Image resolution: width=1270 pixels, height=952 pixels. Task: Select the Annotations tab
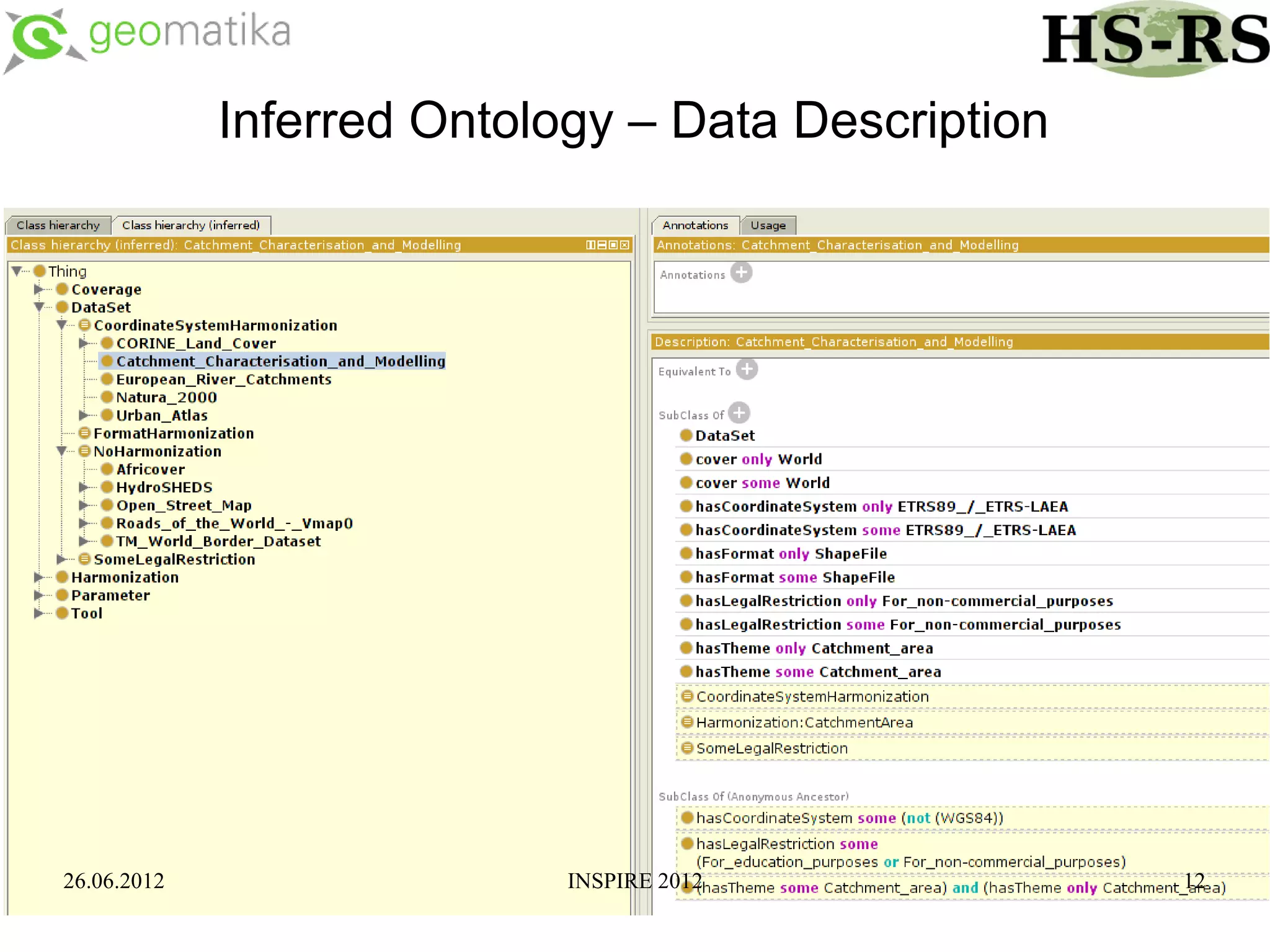[695, 225]
